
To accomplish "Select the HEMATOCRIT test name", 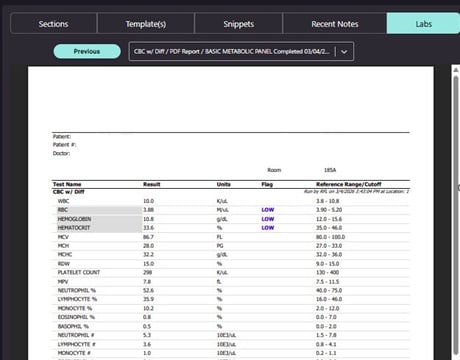I will pyautogui.click(x=74, y=228).
